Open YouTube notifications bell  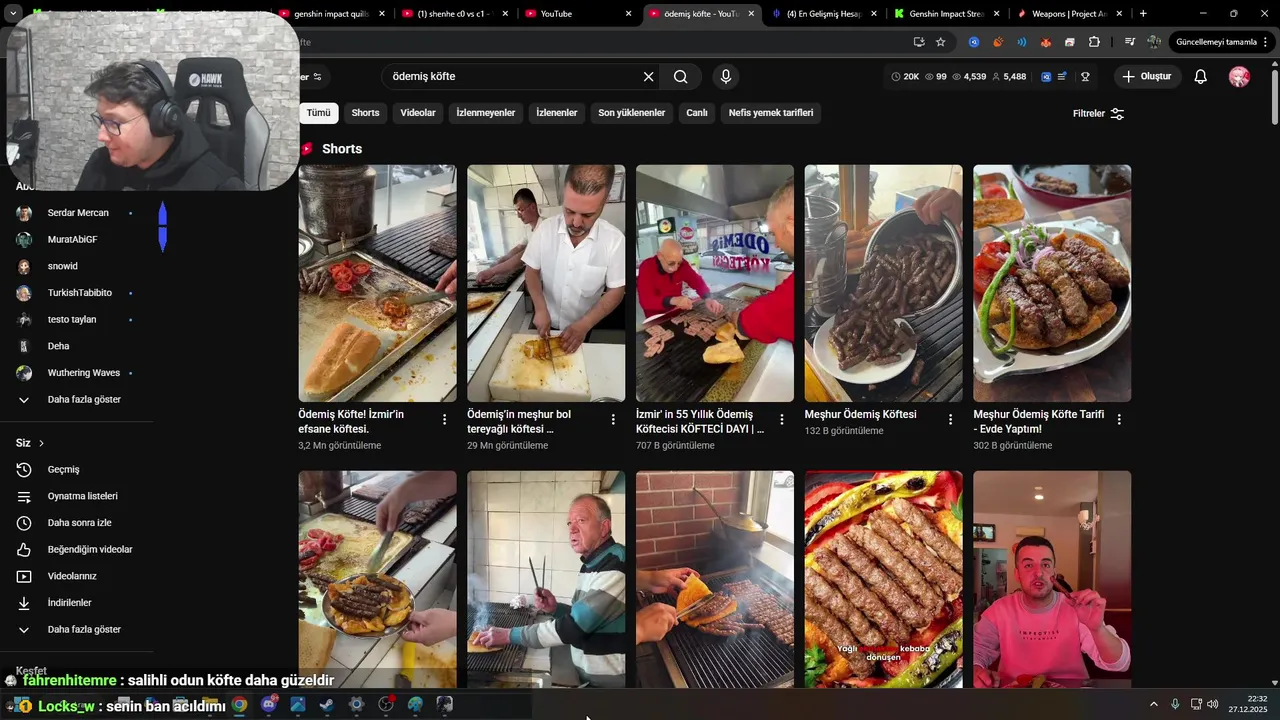pos(1201,77)
